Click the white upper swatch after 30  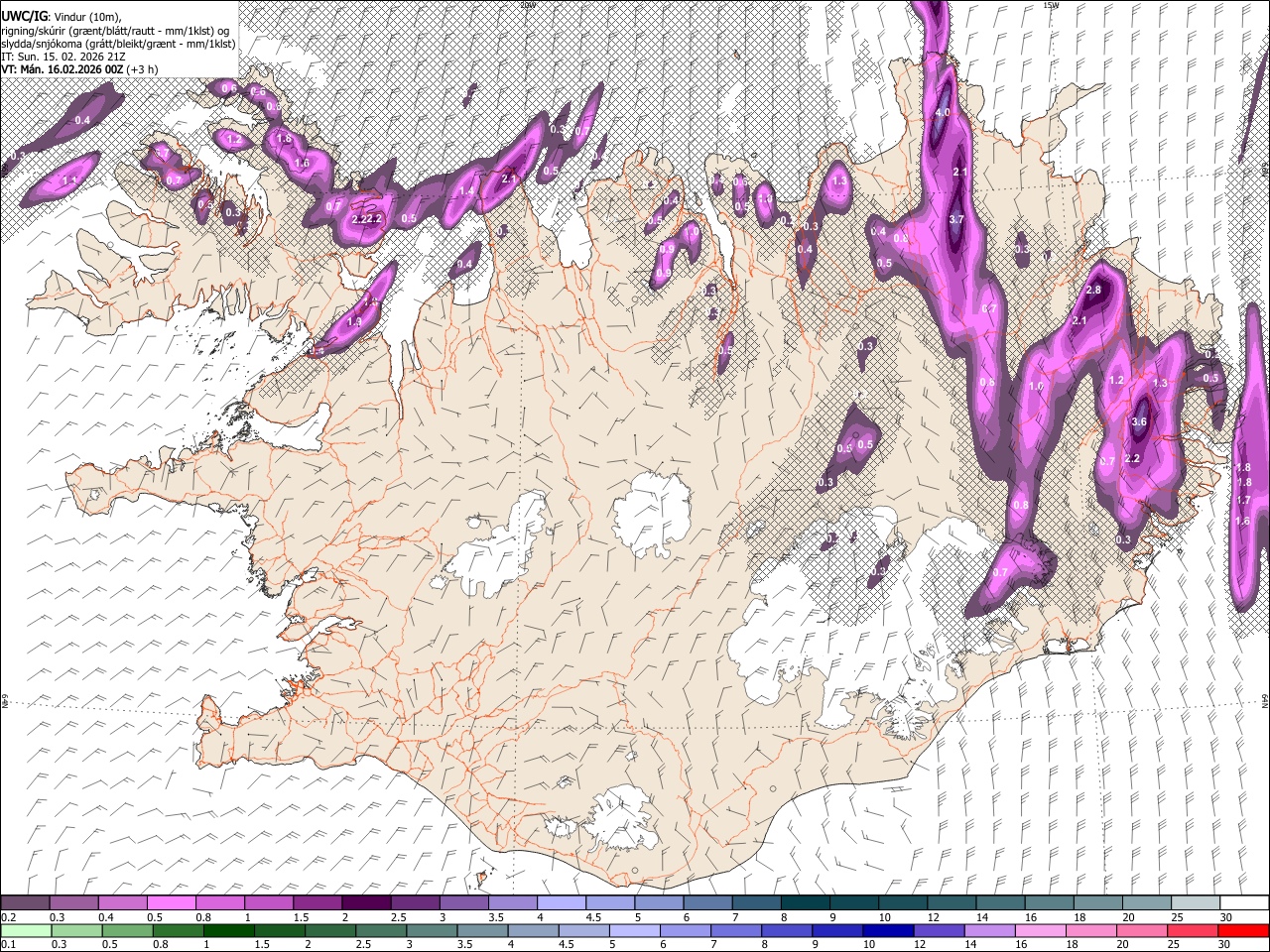coord(1243,903)
